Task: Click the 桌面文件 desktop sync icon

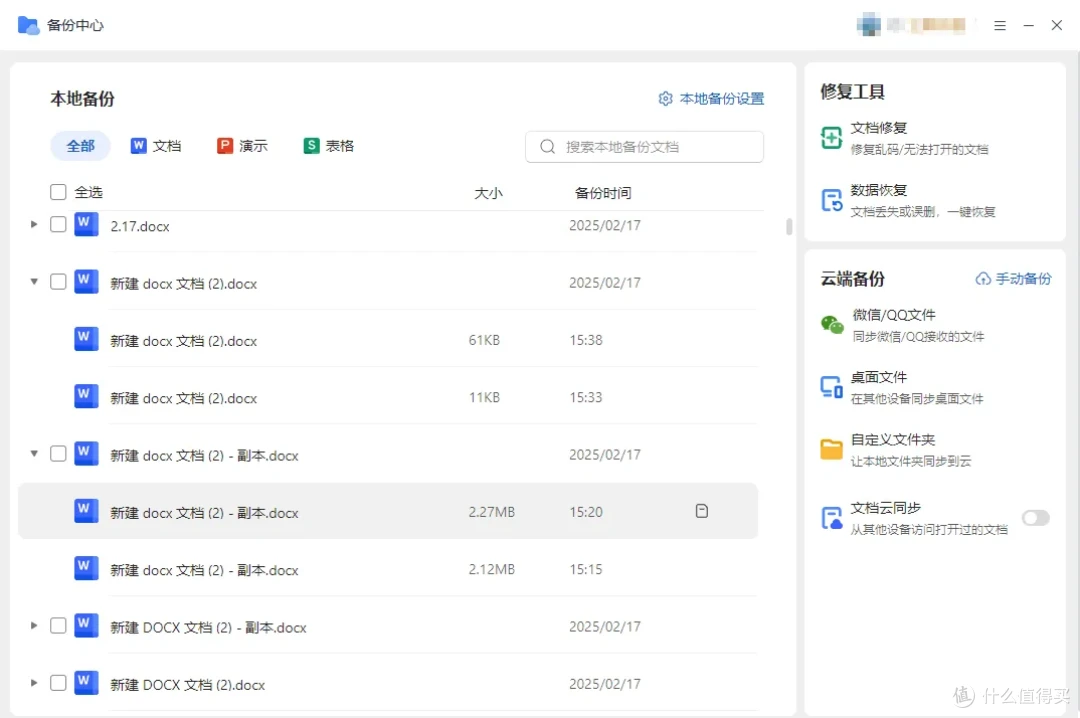Action: [831, 387]
